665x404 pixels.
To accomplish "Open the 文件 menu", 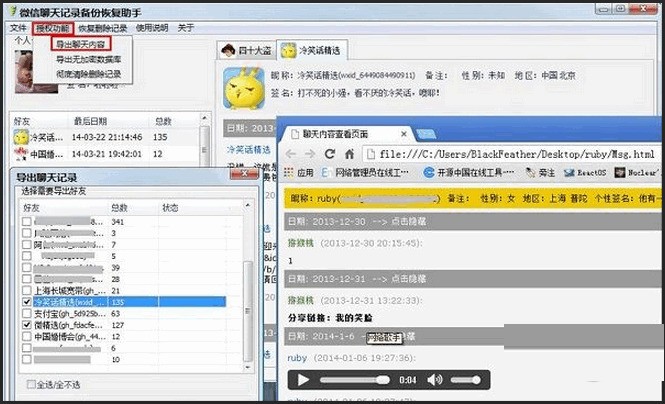I will pos(18,28).
